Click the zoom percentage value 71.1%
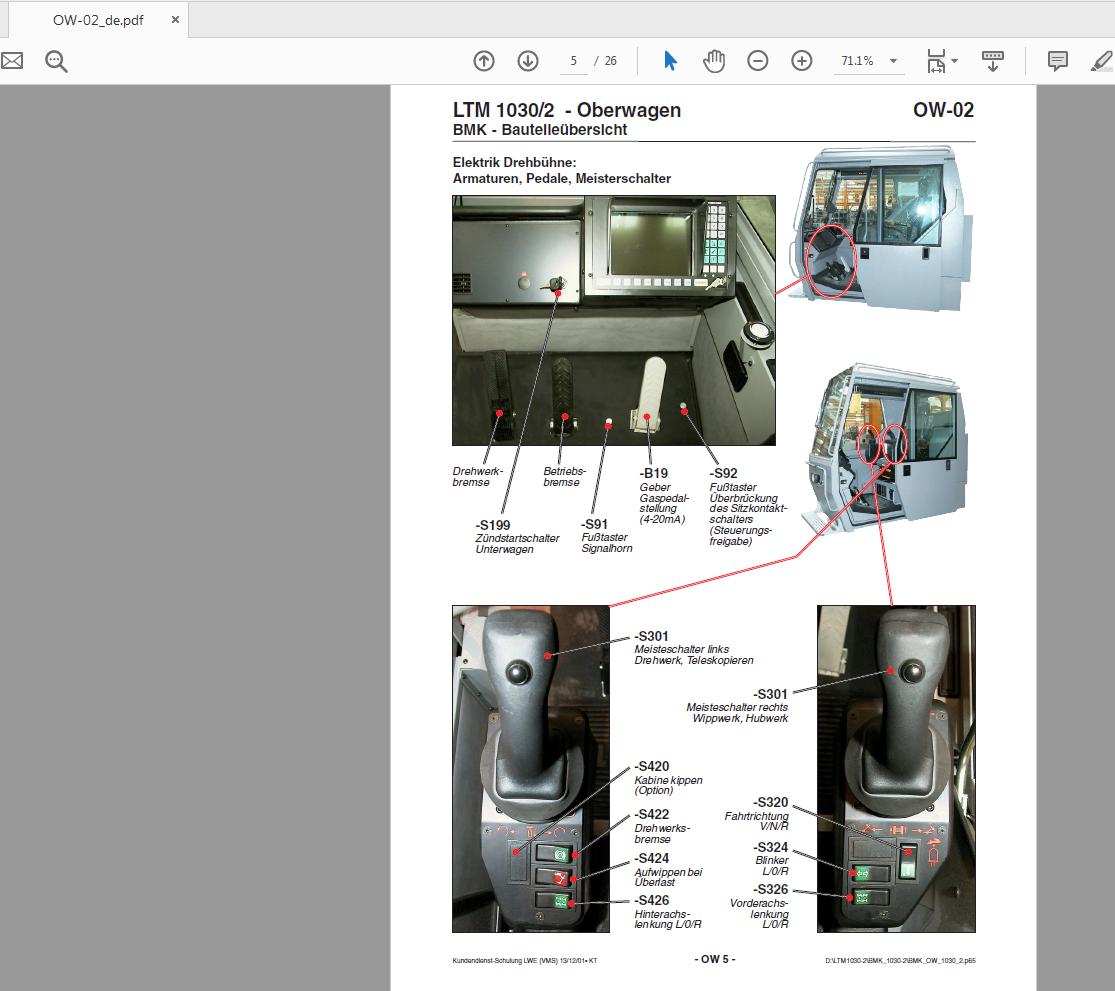This screenshot has height=991, width=1115. pyautogui.click(x=857, y=61)
